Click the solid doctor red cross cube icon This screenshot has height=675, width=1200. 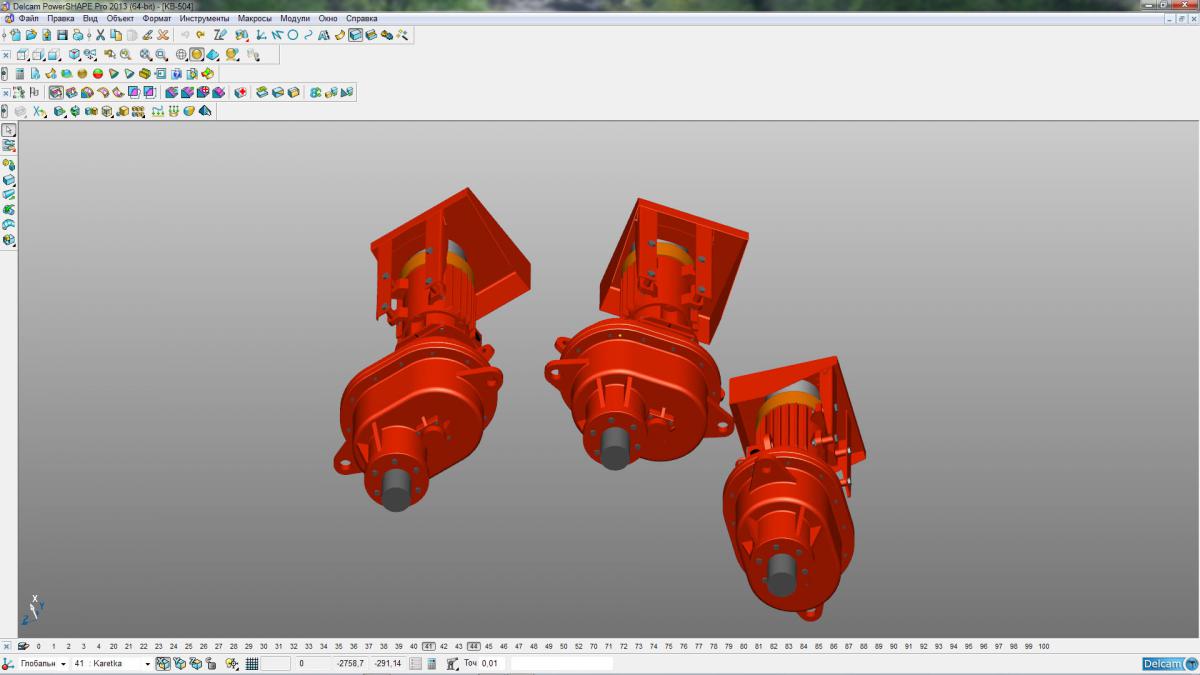tap(241, 92)
